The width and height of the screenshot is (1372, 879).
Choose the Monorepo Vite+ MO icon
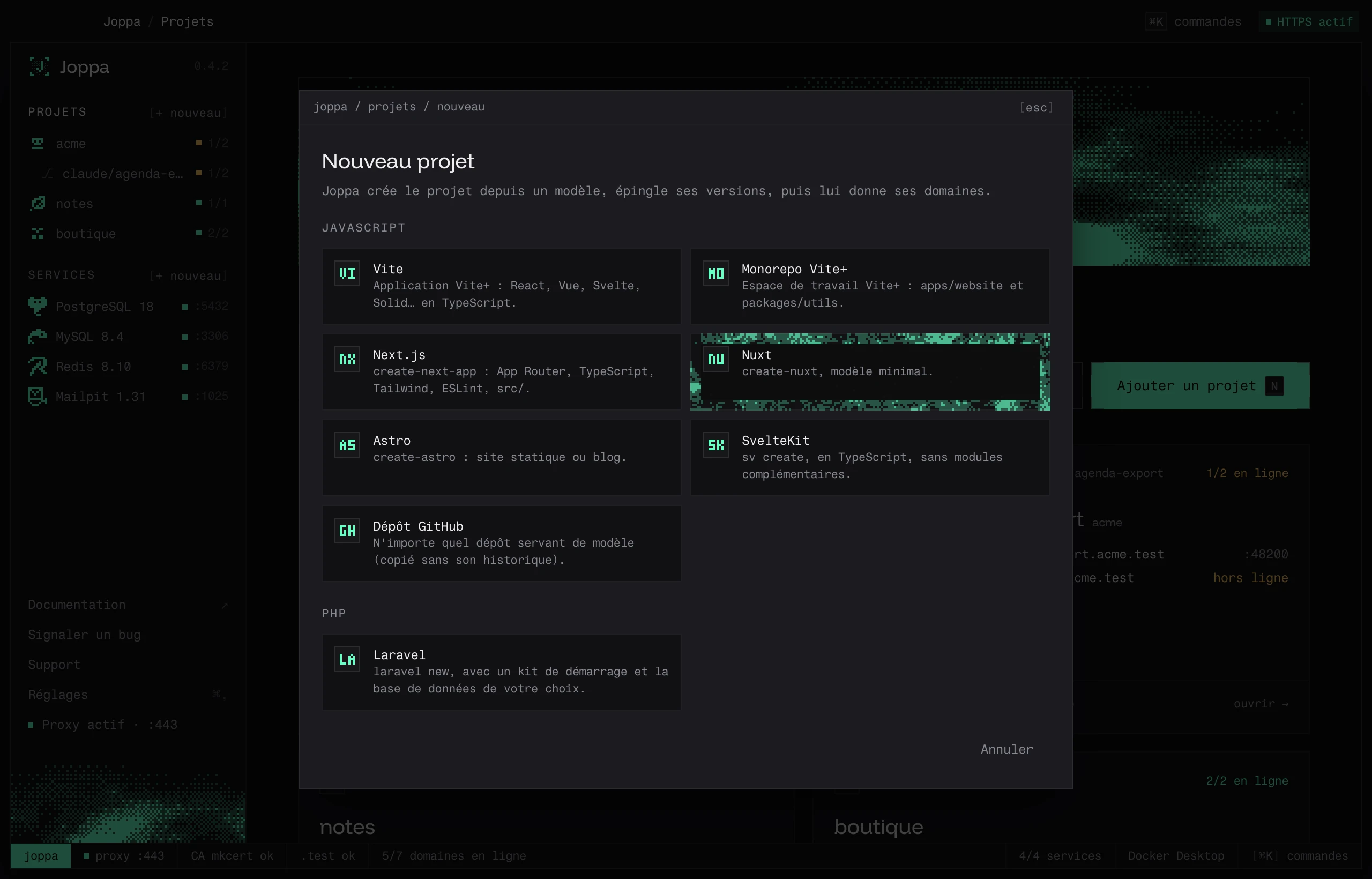pos(715,273)
